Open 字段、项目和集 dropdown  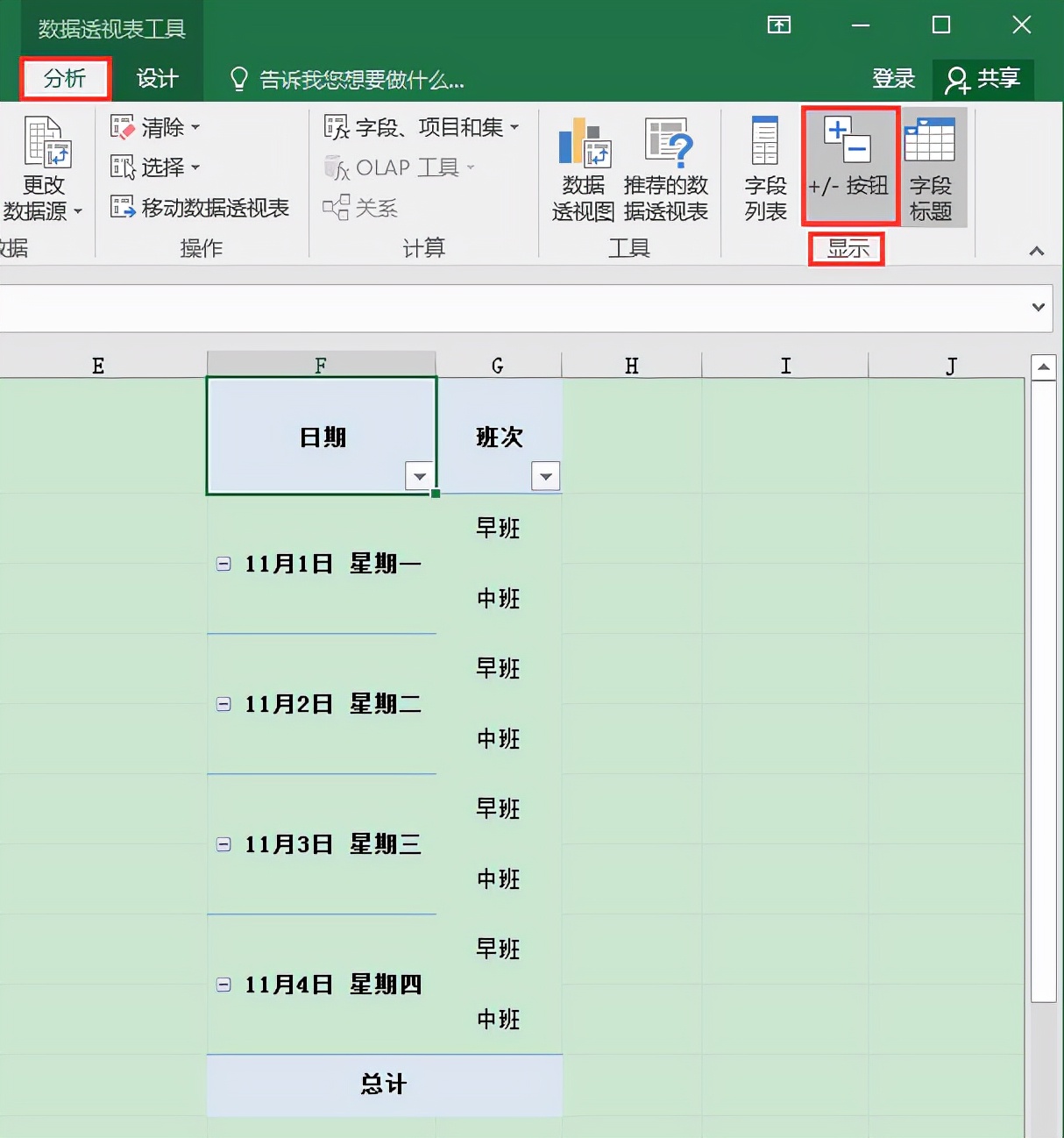422,127
